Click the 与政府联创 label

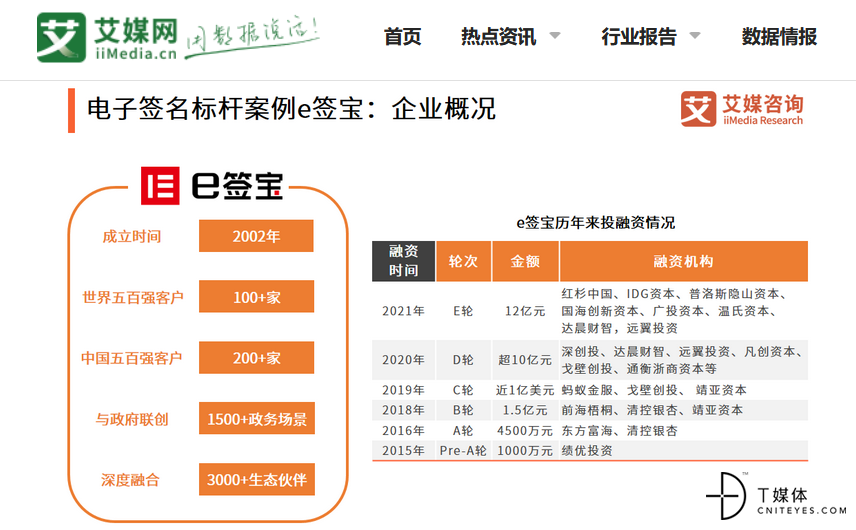(132, 419)
